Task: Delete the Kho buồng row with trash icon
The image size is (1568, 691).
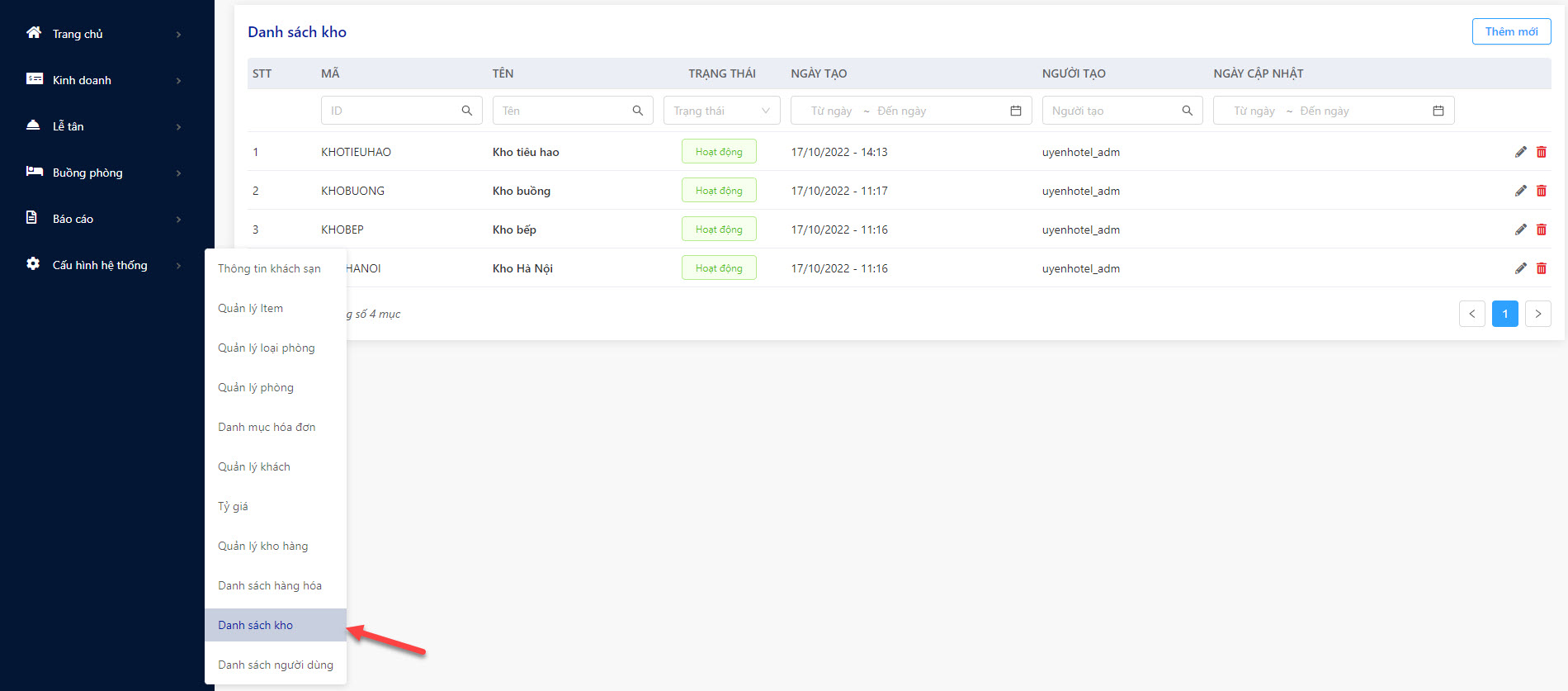Action: 1541,191
